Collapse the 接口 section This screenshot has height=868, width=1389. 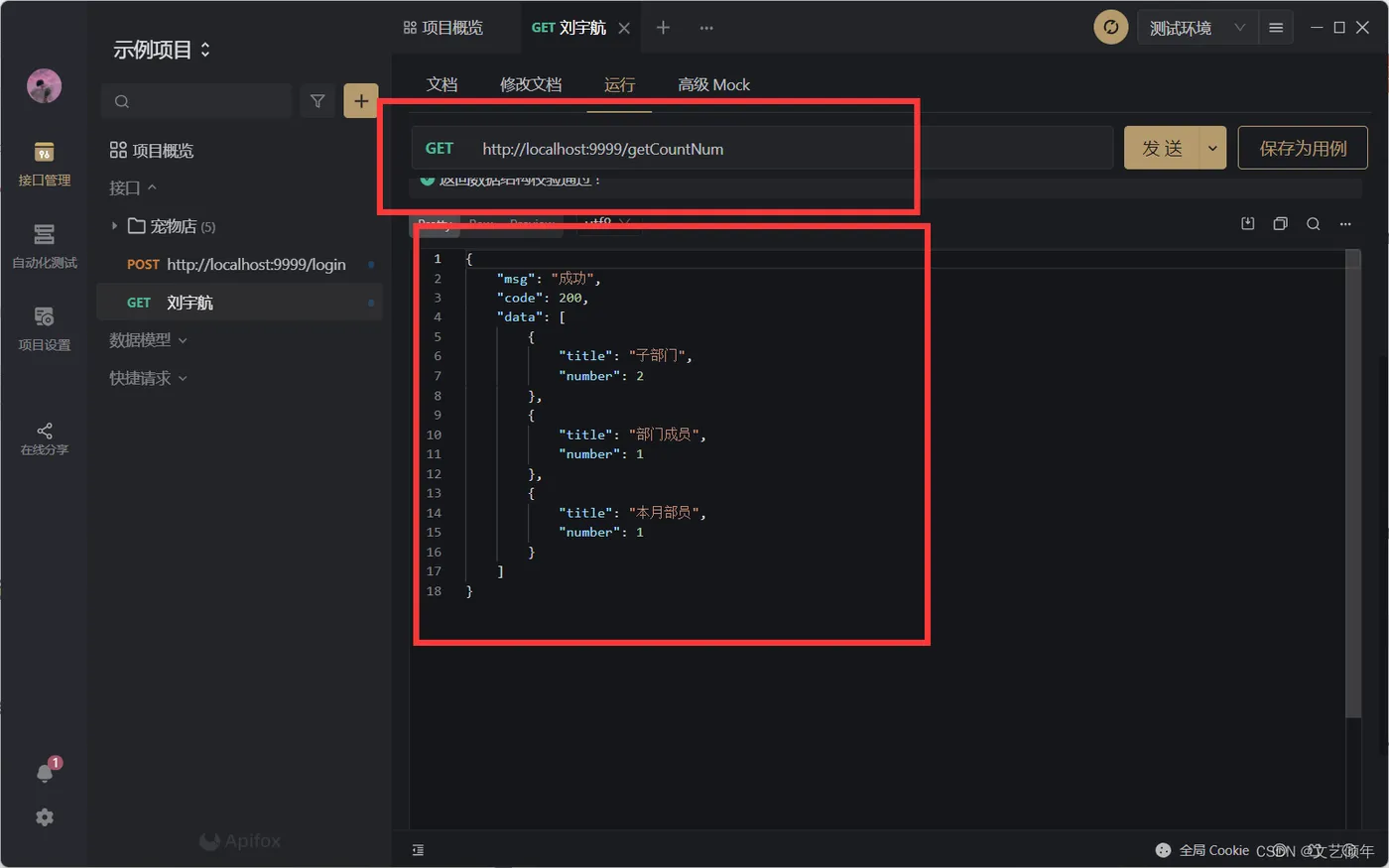click(133, 187)
